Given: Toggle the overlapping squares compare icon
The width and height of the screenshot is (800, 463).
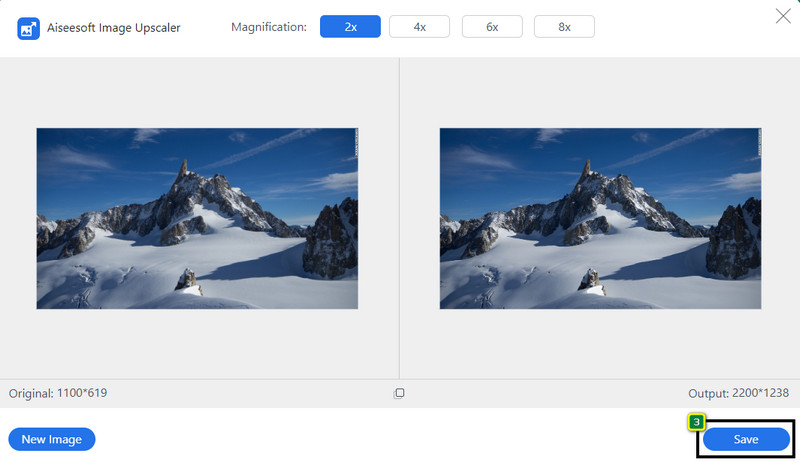Looking at the screenshot, I should (399, 394).
